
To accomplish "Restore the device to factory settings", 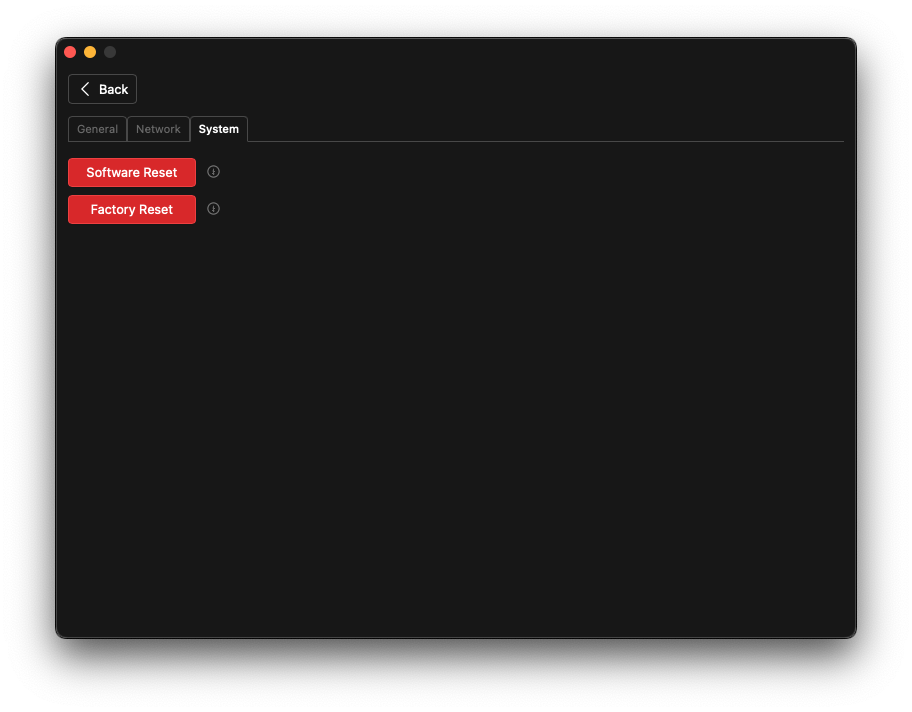I will click(132, 209).
